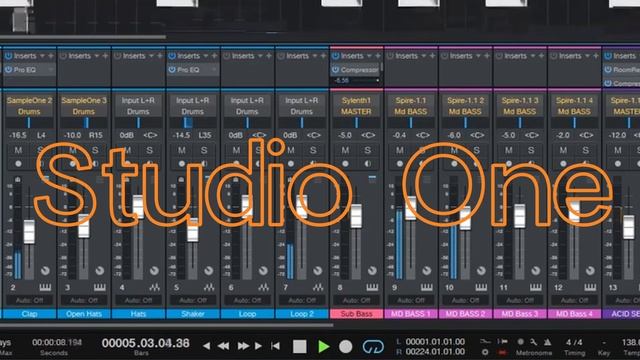Return to zero with the skip-to-start button
The image size is (640, 360).
(276, 346)
